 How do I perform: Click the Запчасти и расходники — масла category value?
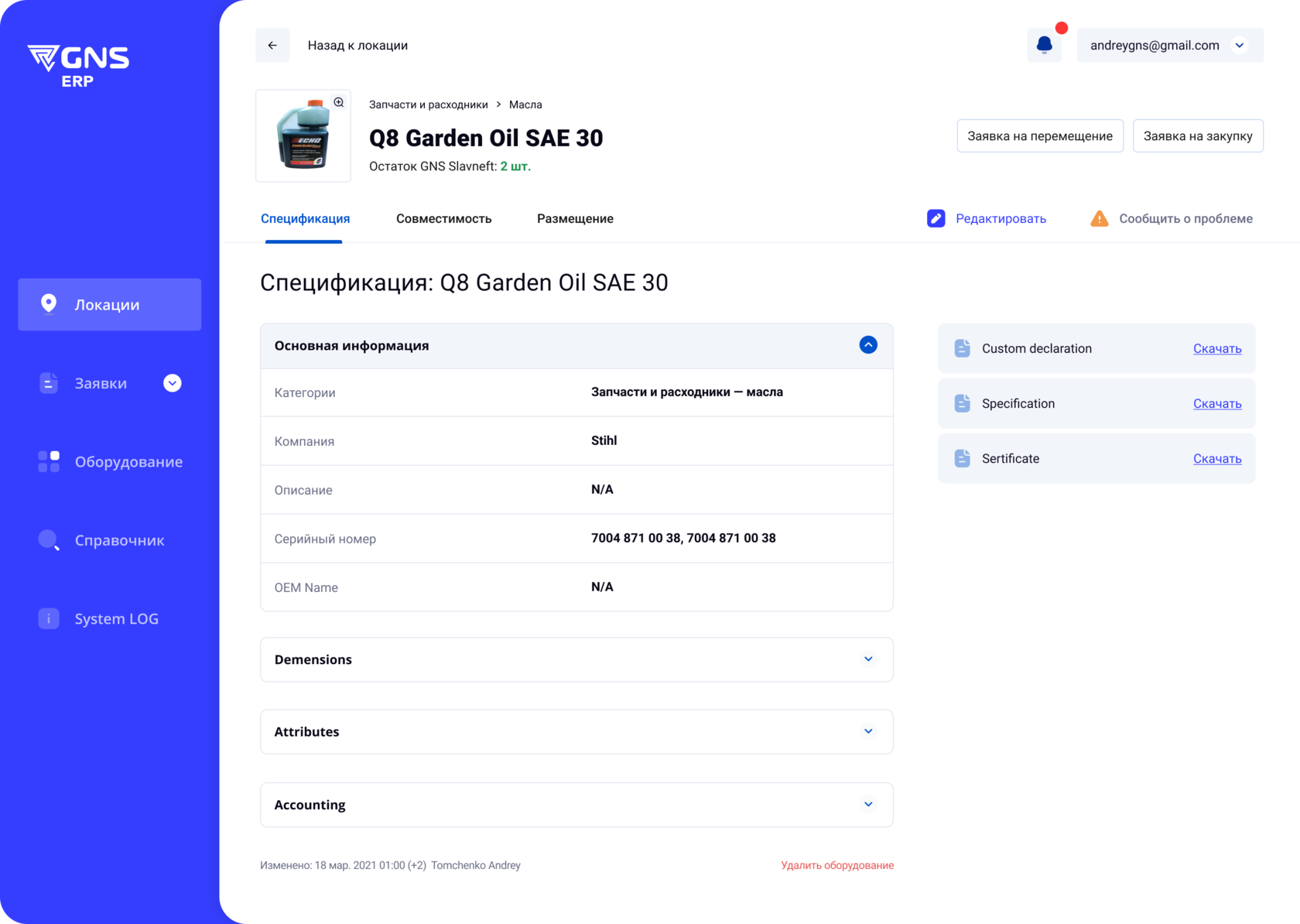pos(687,392)
